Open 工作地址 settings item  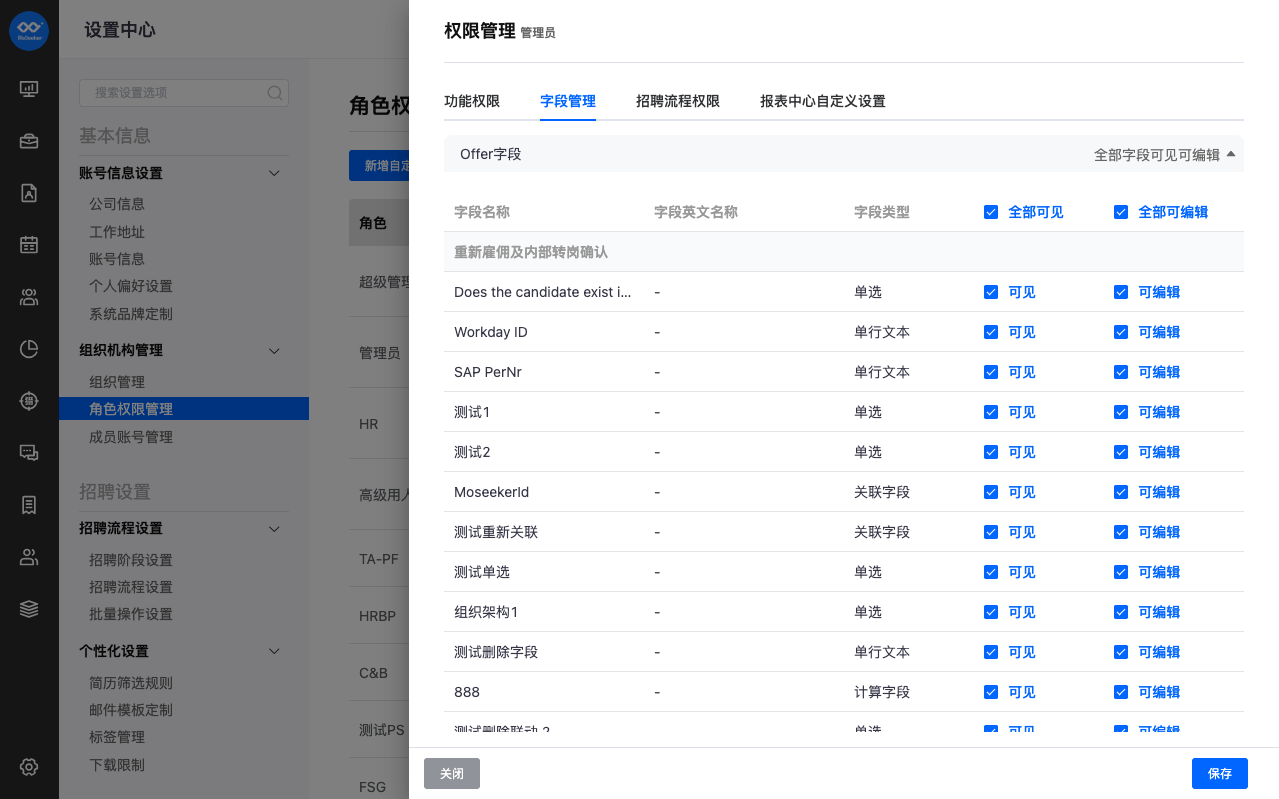117,232
